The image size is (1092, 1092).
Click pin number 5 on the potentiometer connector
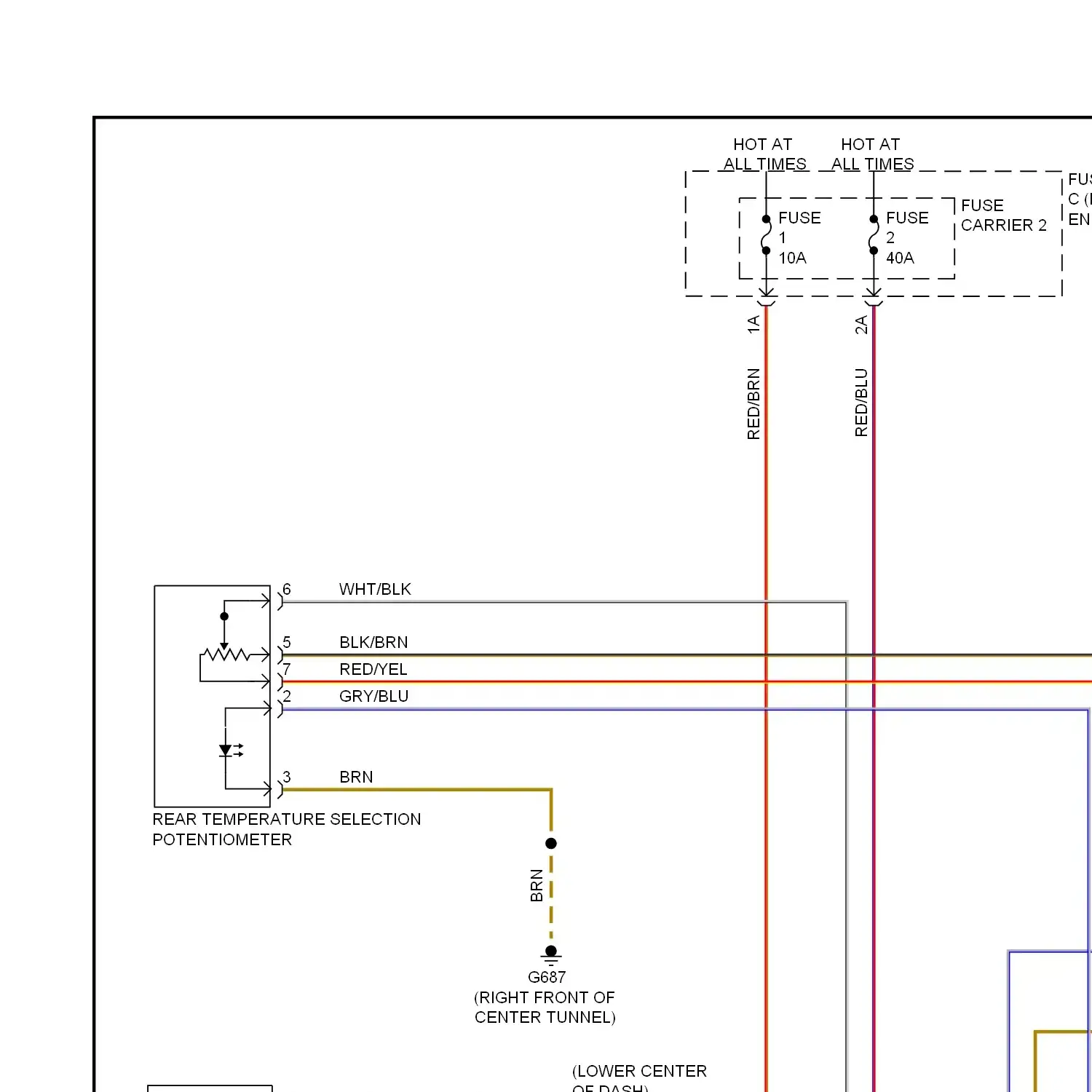pyautogui.click(x=287, y=642)
